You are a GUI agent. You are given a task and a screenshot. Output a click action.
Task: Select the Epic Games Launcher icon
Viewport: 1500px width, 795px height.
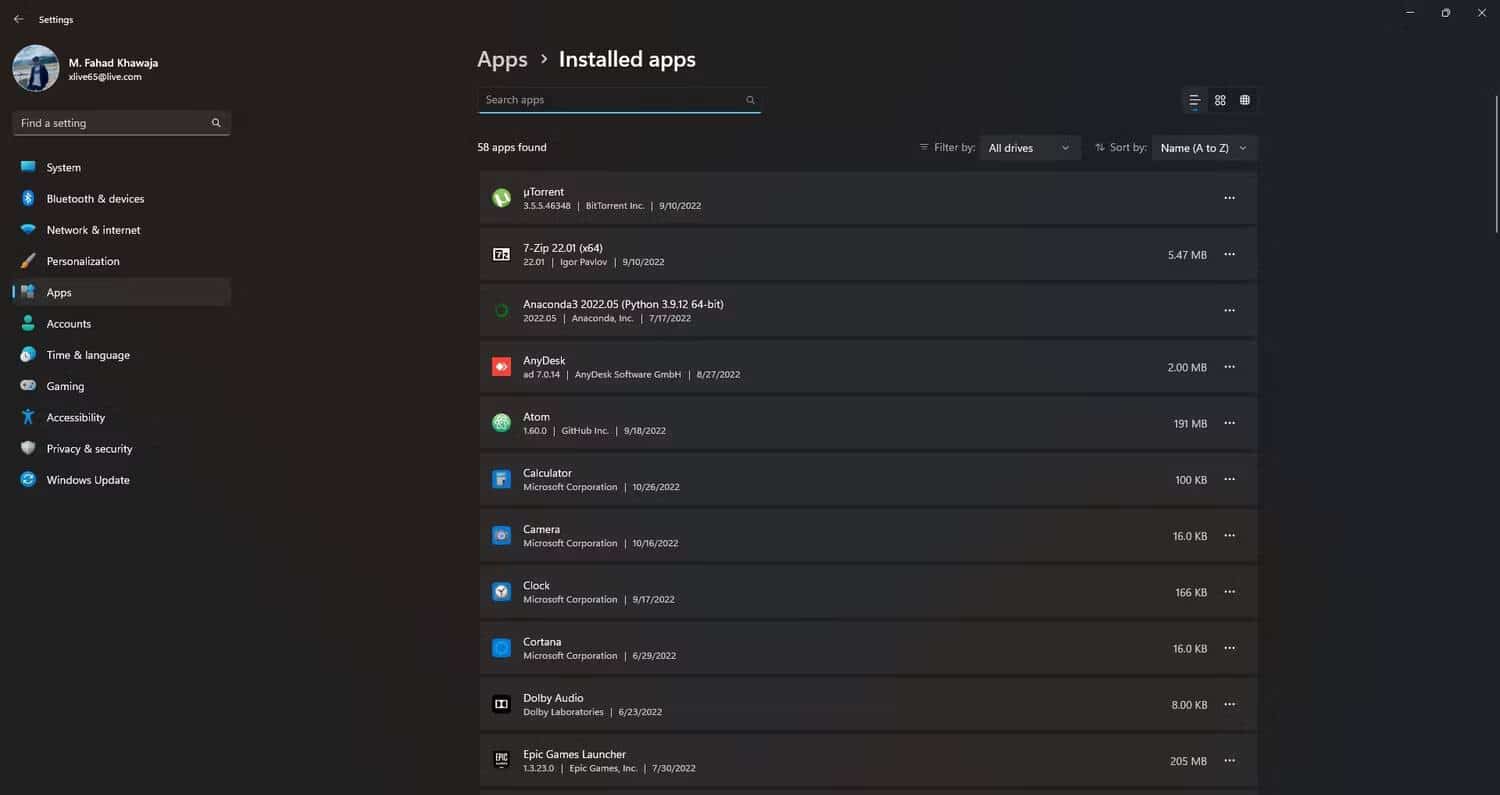point(501,760)
